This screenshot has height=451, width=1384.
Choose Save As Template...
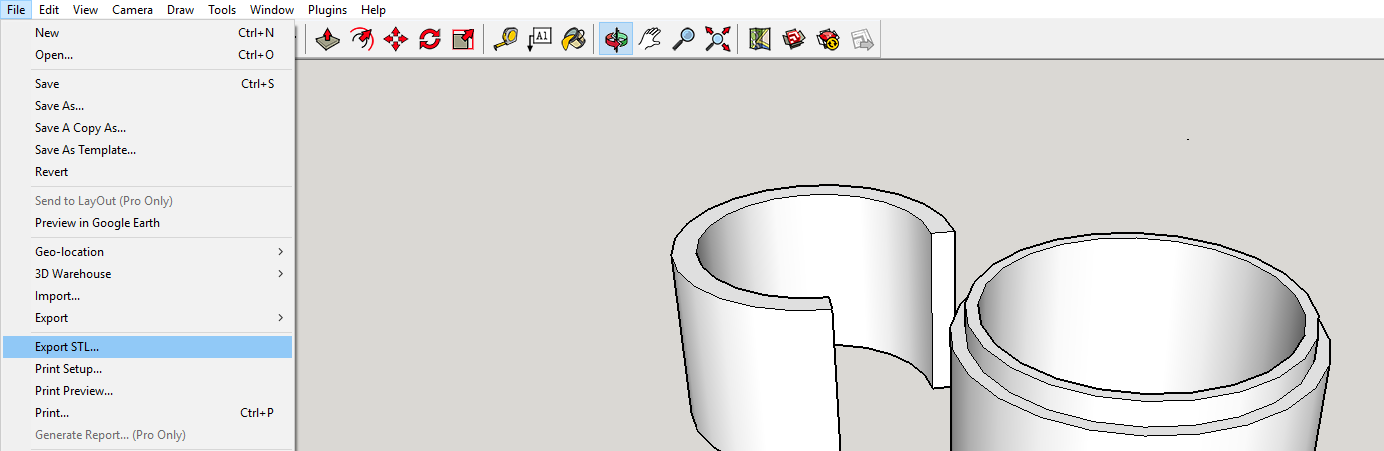148,150
